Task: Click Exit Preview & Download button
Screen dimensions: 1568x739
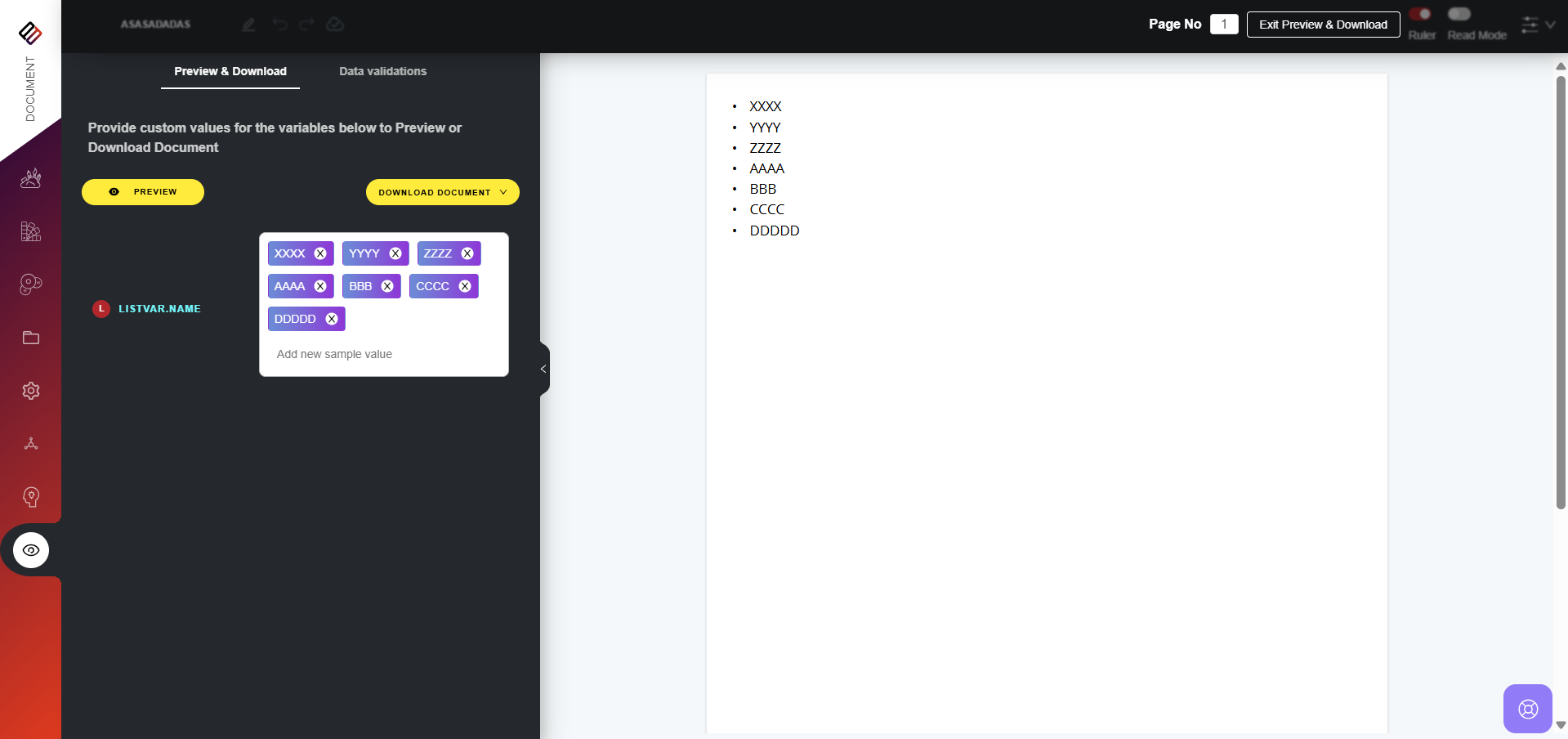Action: 1323,25
